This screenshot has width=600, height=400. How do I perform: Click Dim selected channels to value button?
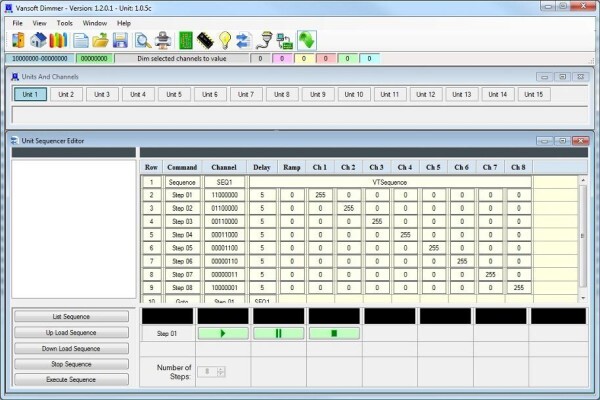tap(182, 59)
